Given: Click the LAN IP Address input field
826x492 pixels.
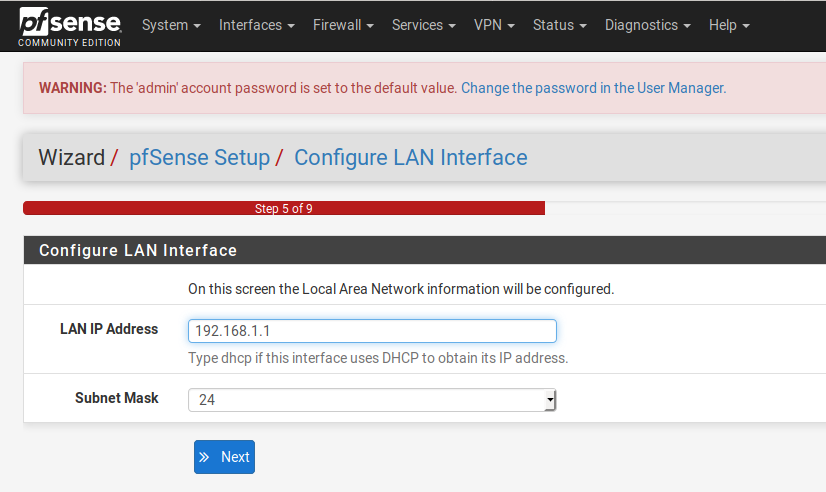Looking at the screenshot, I should tap(372, 331).
